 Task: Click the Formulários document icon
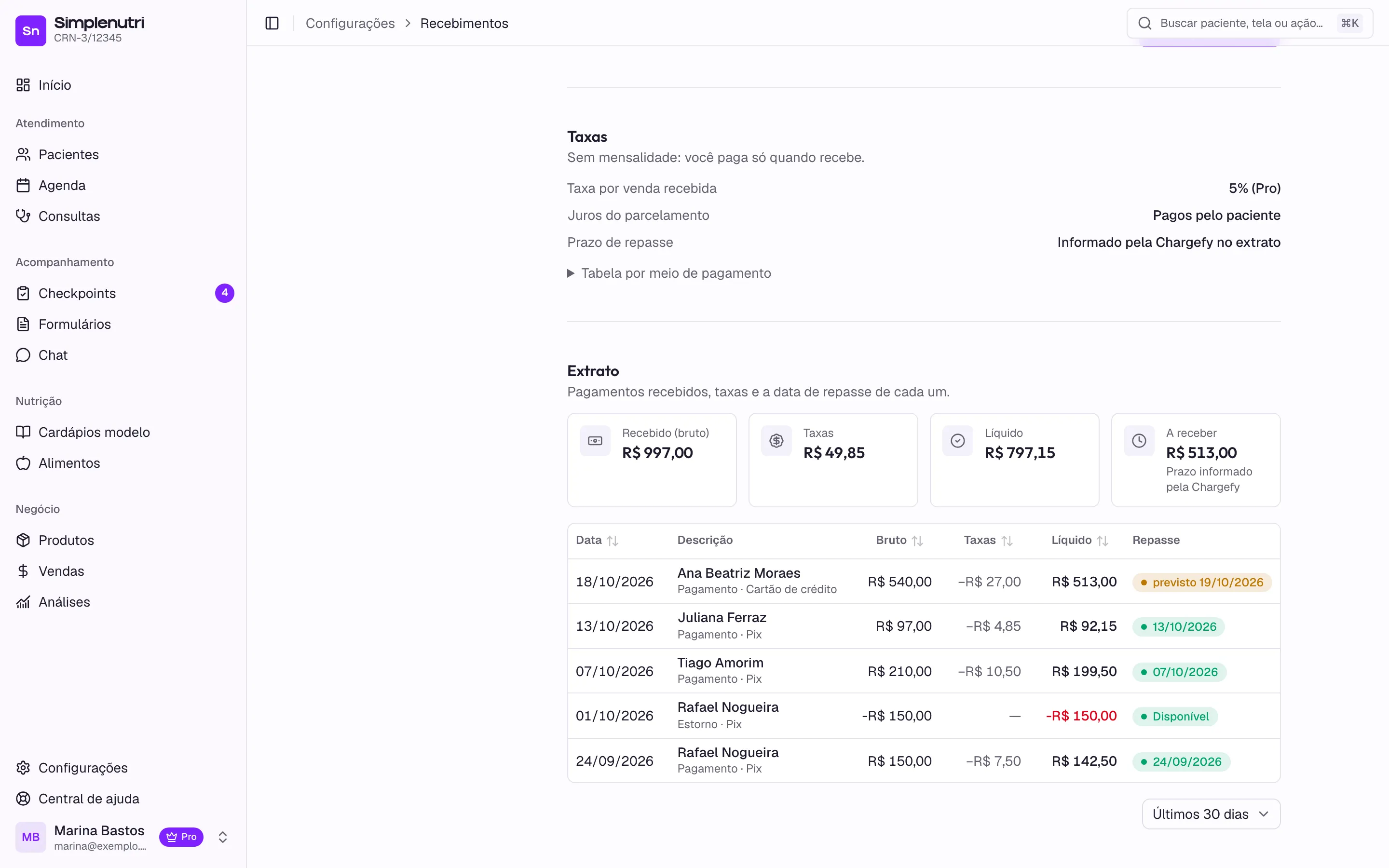pos(23,325)
